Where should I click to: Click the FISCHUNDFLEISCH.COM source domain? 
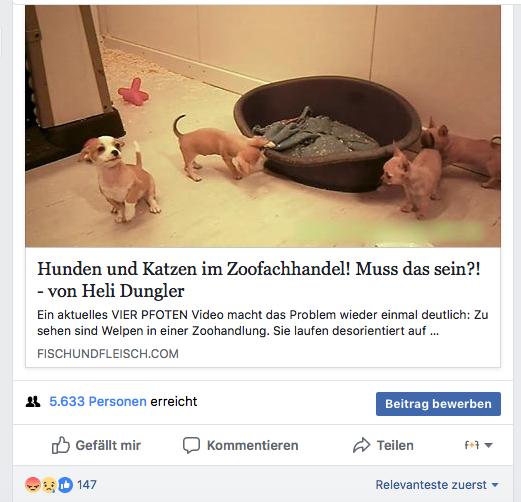point(108,353)
